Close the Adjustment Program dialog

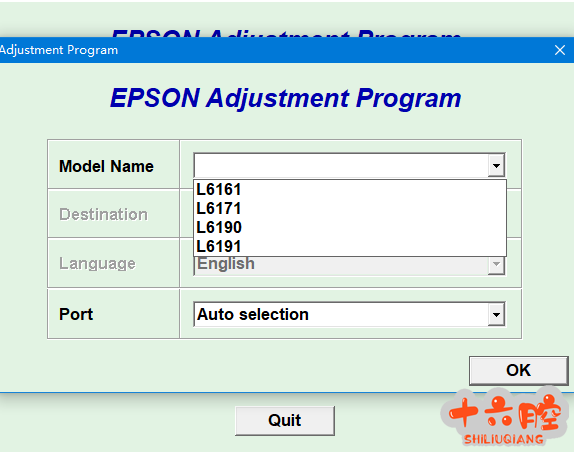click(560, 50)
